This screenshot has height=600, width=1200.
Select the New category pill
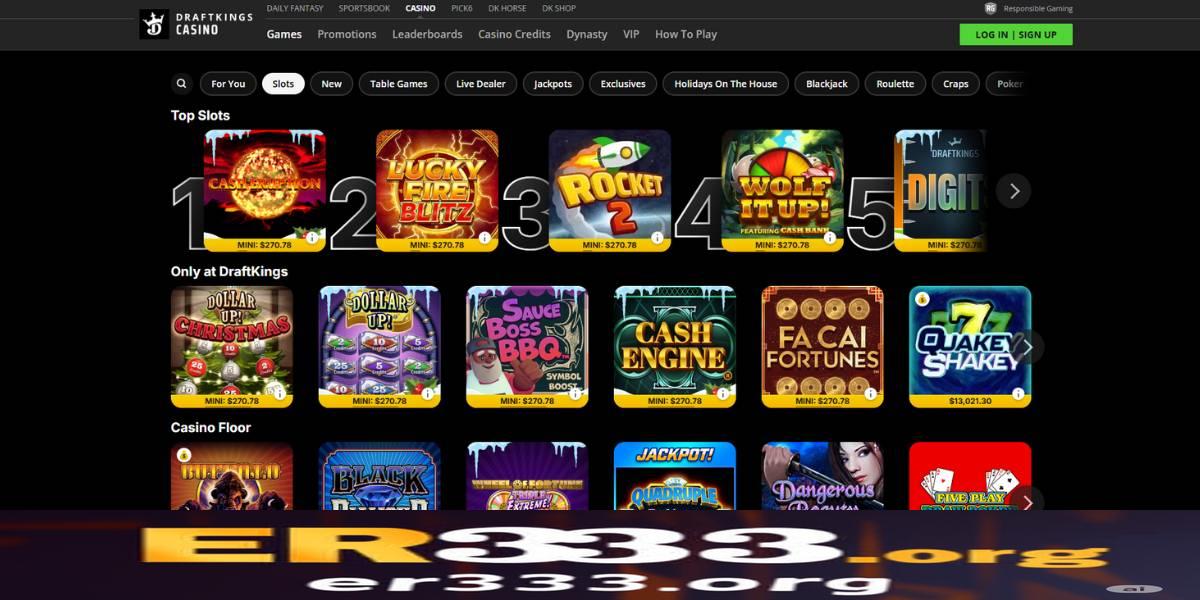[331, 84]
